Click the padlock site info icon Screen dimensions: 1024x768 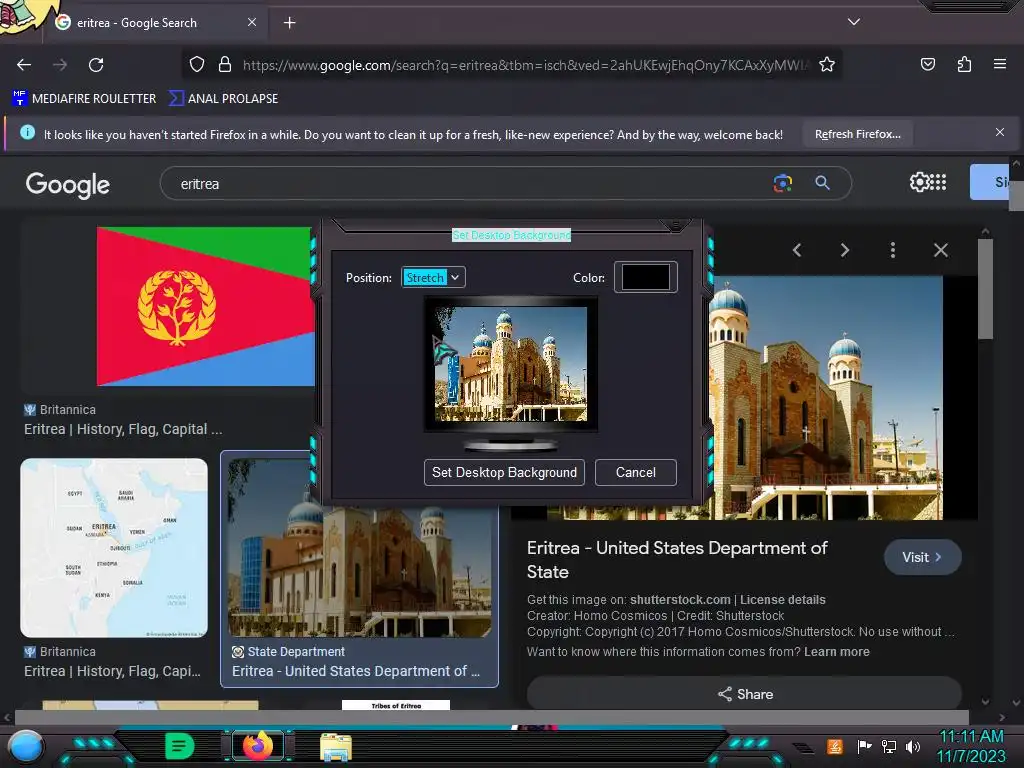(225, 64)
